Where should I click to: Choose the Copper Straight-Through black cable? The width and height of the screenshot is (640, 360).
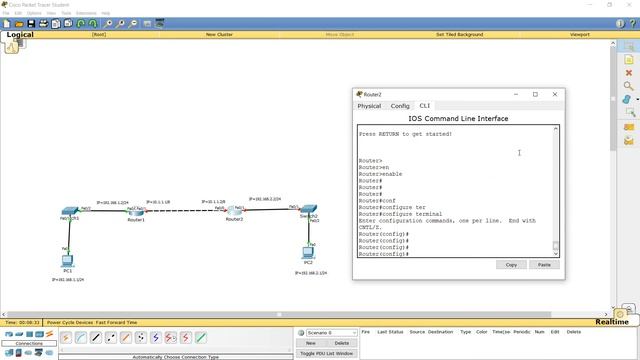click(x=96, y=338)
